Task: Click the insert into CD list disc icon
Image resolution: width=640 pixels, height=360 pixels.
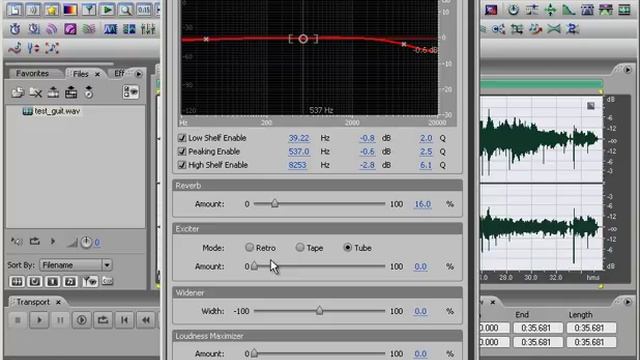Action: pos(89,93)
